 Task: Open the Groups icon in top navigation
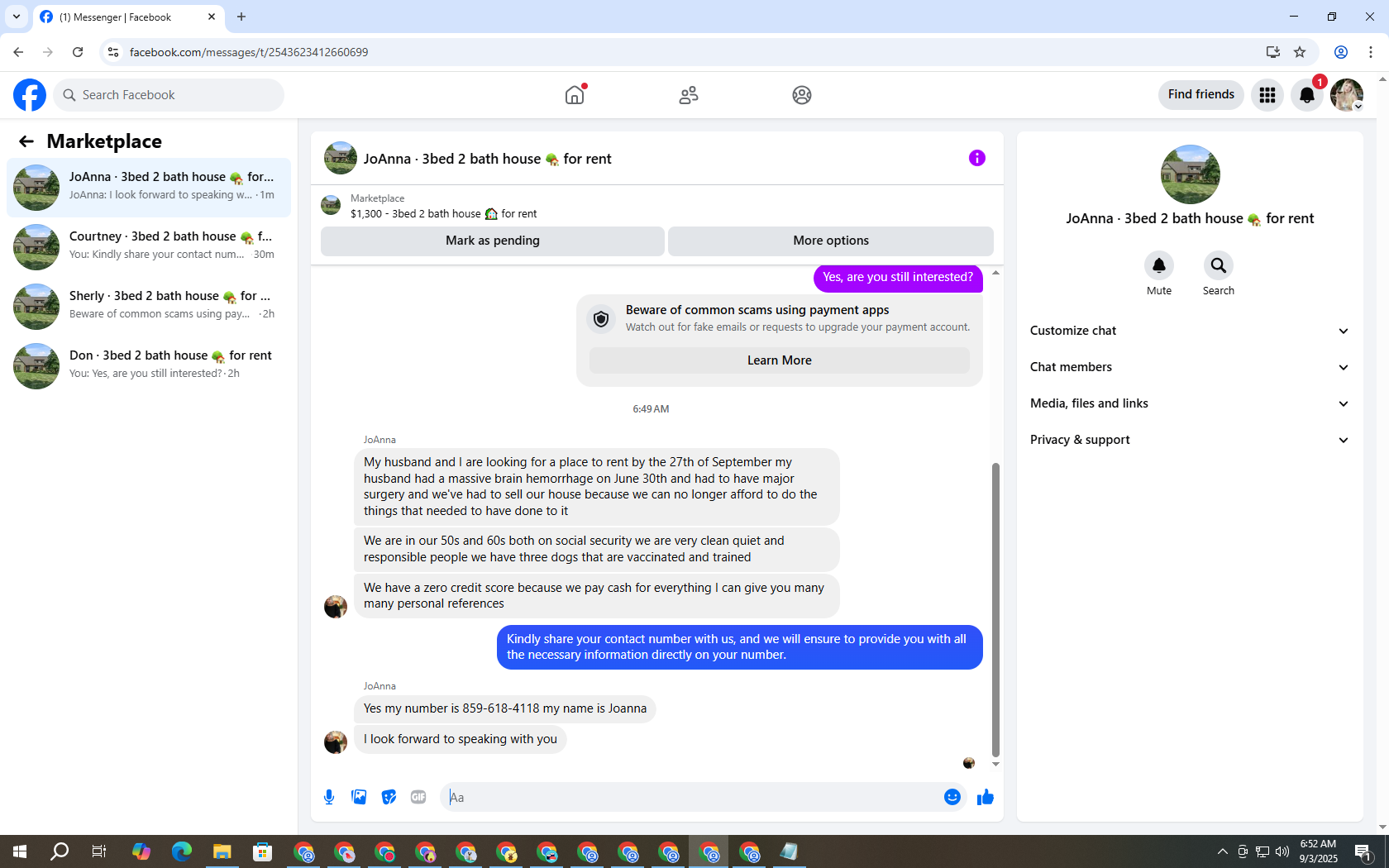tap(802, 95)
